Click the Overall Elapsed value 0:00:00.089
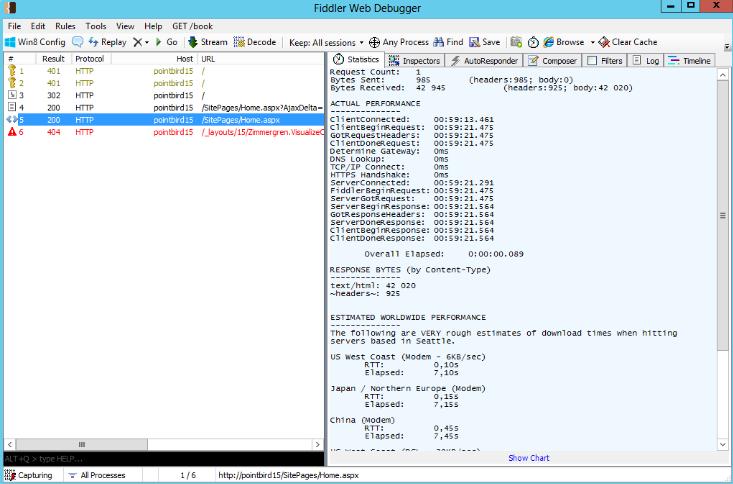 pyautogui.click(x=496, y=254)
